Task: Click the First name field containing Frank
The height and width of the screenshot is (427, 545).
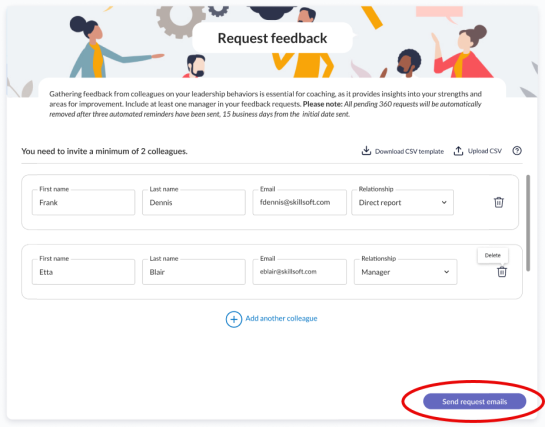Action: pyautogui.click(x=83, y=203)
